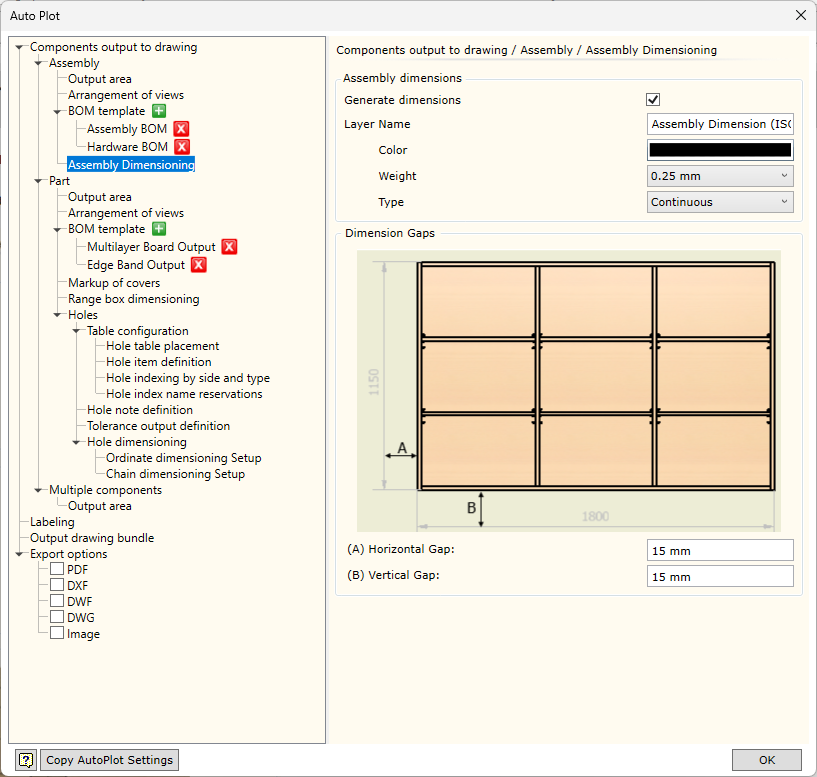Open the Labeling settings
817x777 pixels.
pyautogui.click(x=52, y=522)
